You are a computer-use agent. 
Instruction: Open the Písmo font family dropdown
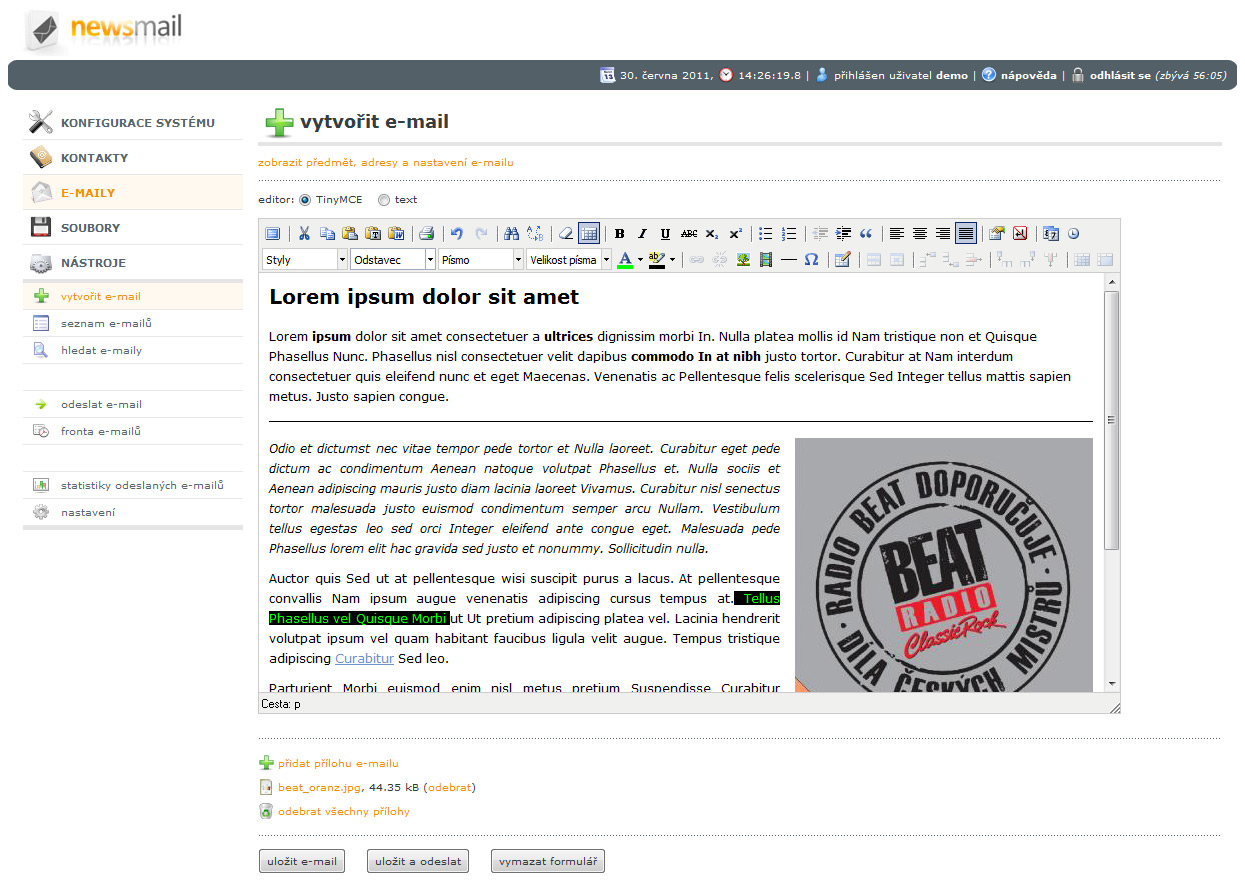[481, 260]
